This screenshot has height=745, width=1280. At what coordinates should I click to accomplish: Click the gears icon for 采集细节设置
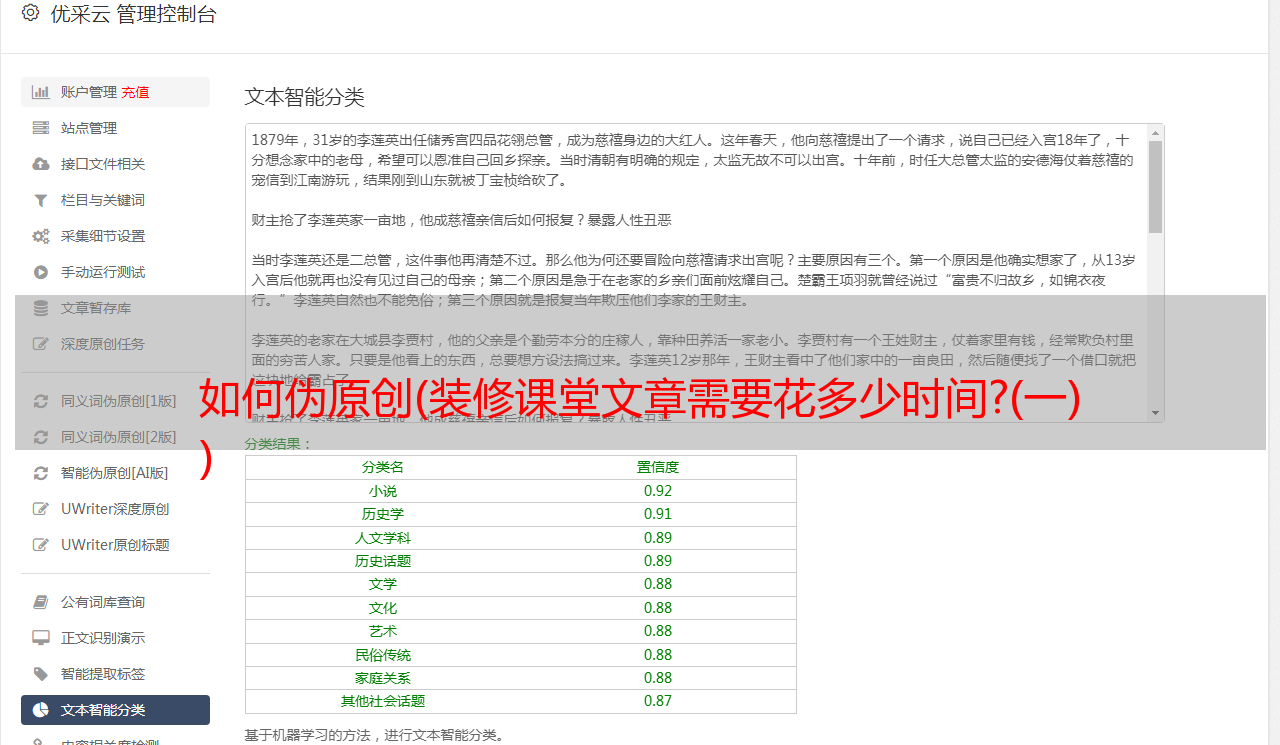click(41, 236)
